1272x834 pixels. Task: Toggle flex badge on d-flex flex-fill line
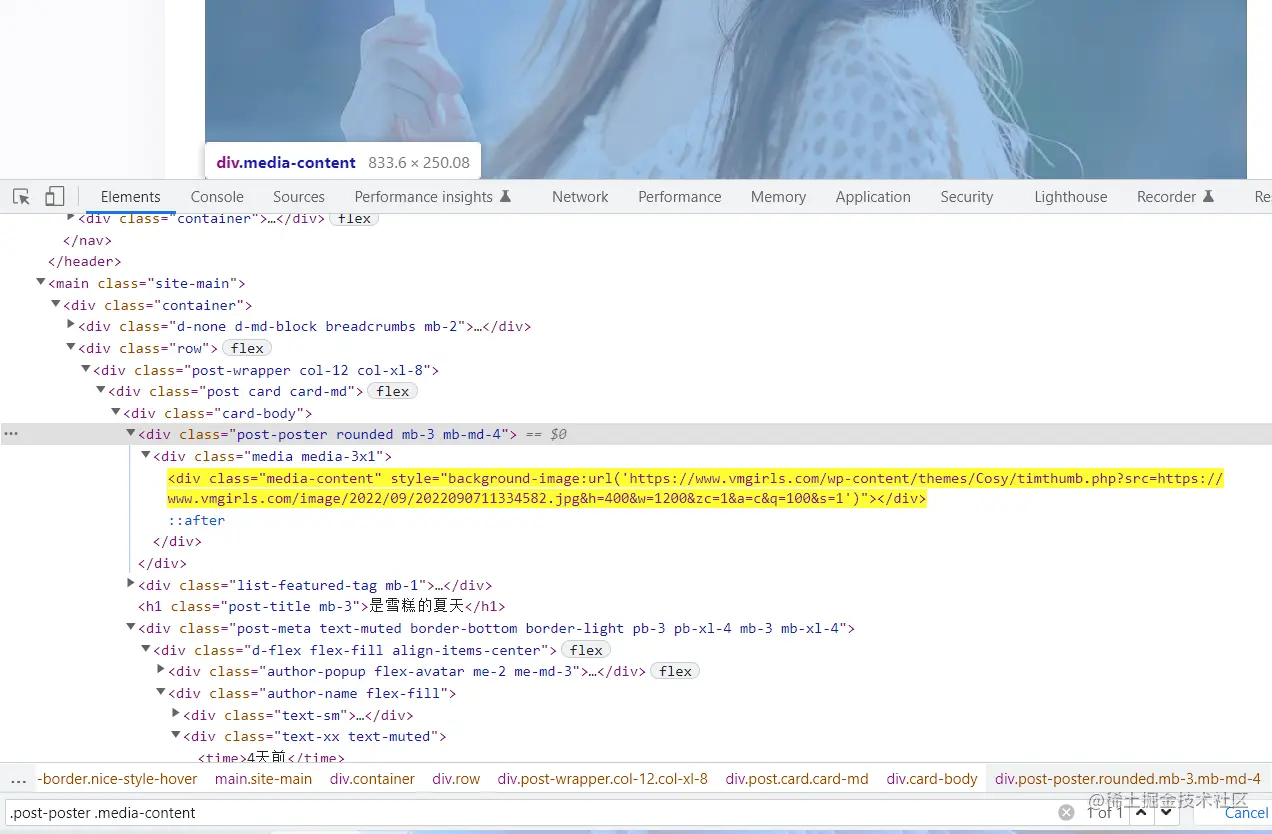586,650
